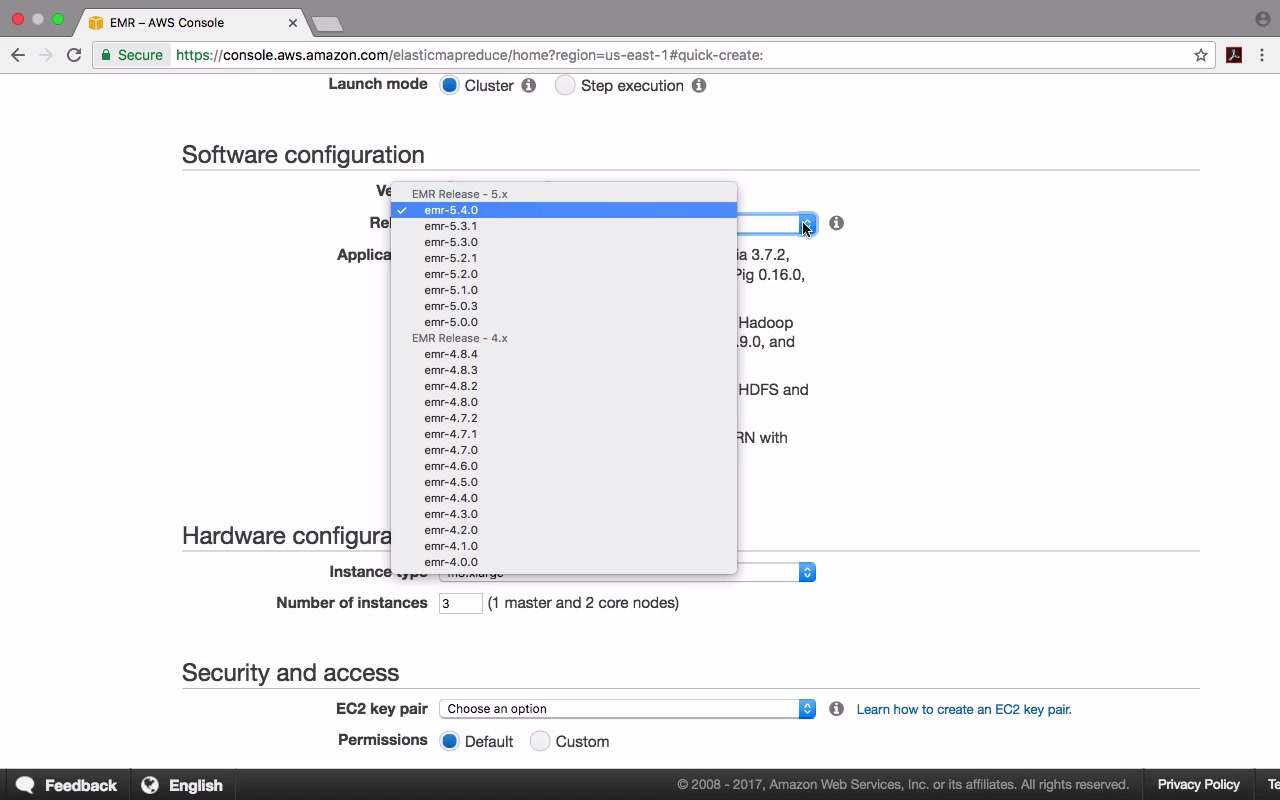Click the Feedback speech bubble icon

(25, 785)
